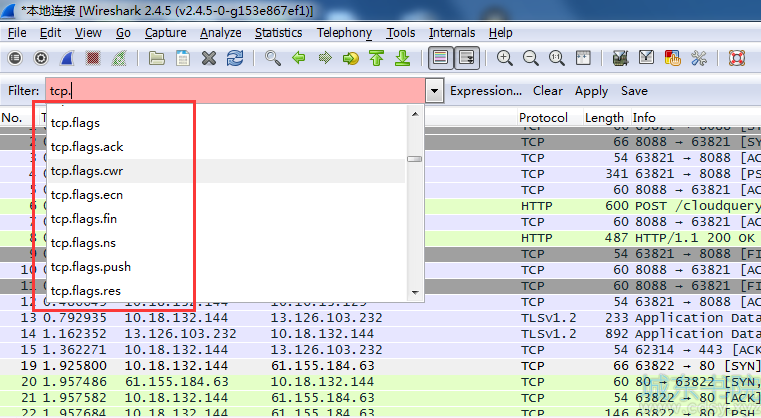Open the Analyze menu
The height and width of the screenshot is (418, 761).
[221, 33]
